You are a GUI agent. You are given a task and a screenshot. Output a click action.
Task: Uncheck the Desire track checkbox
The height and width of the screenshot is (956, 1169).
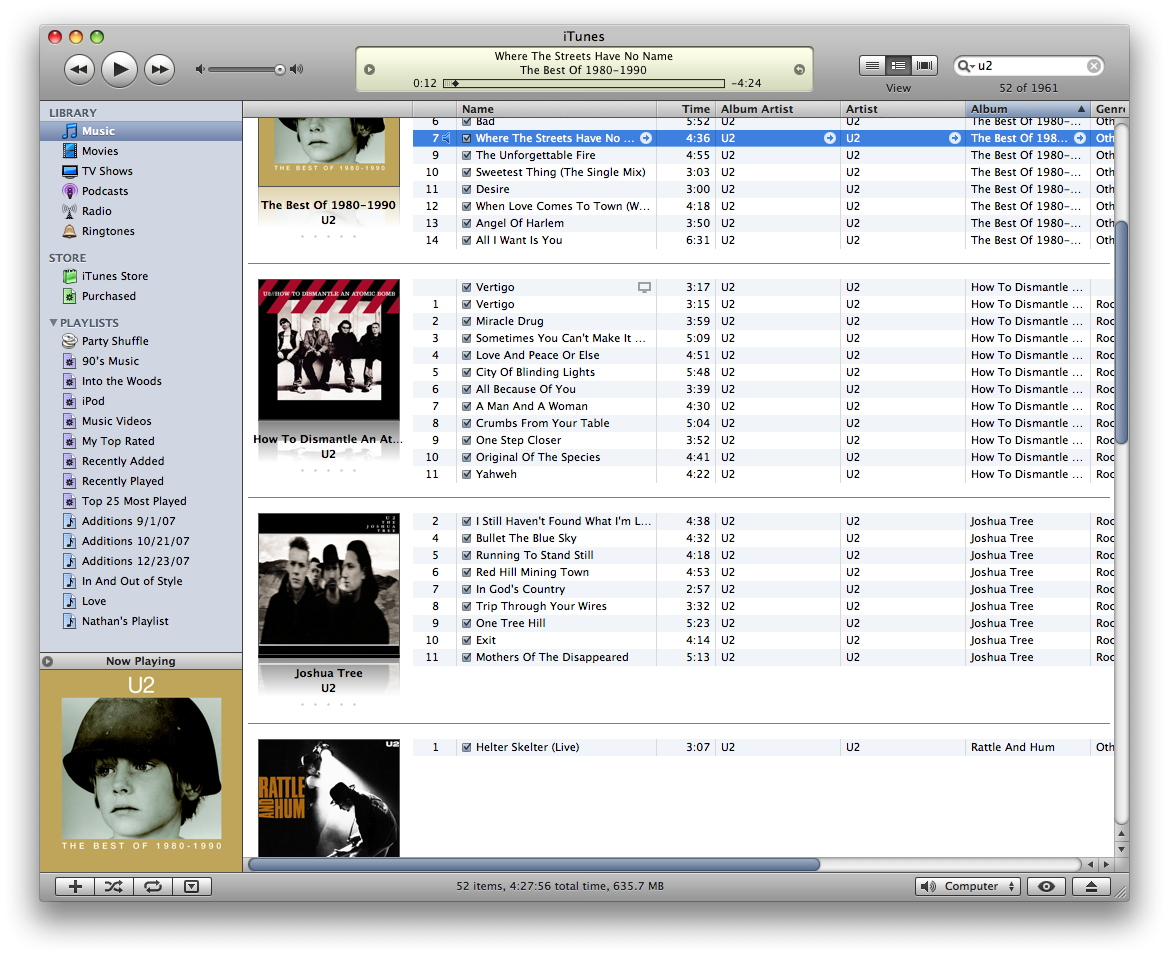(467, 189)
